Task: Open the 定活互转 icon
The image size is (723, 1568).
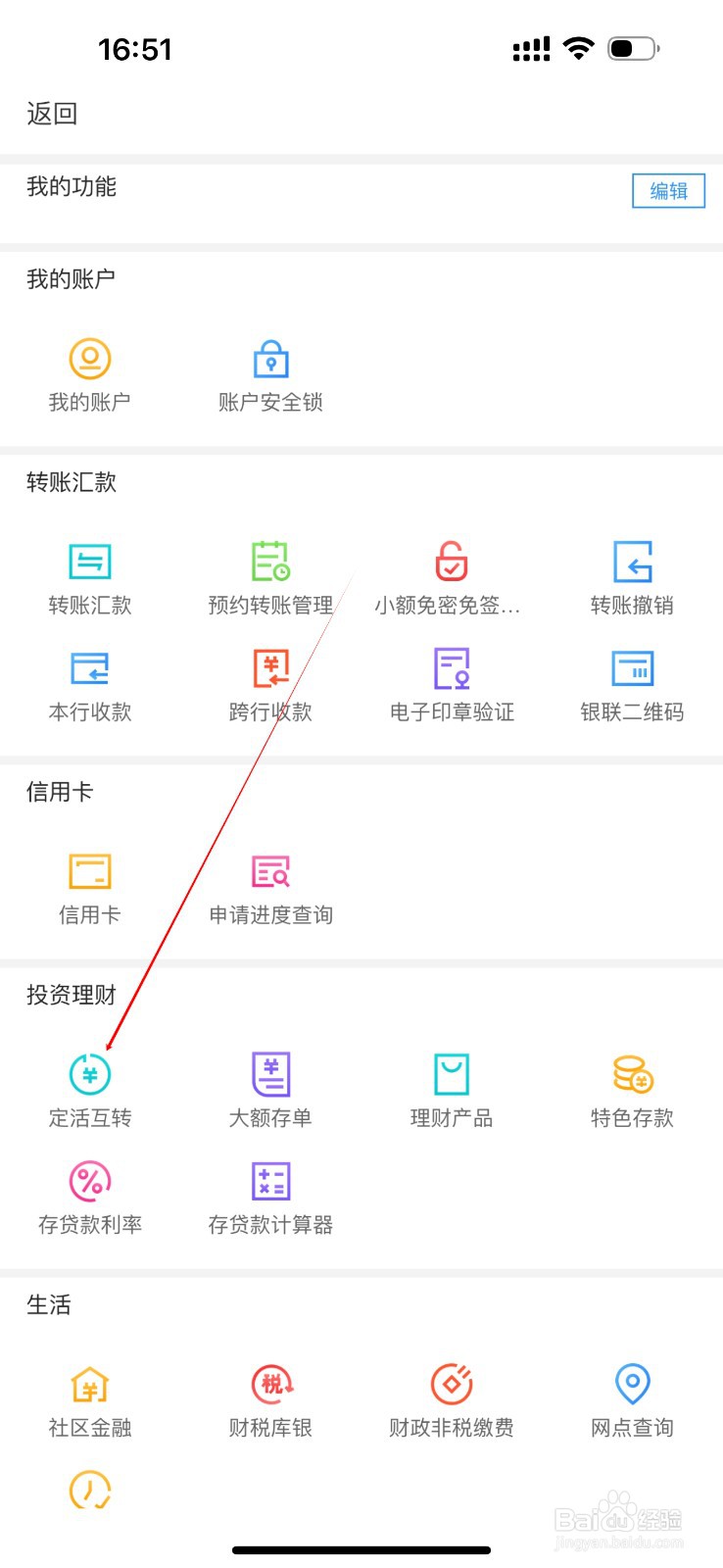Action: [x=90, y=1074]
